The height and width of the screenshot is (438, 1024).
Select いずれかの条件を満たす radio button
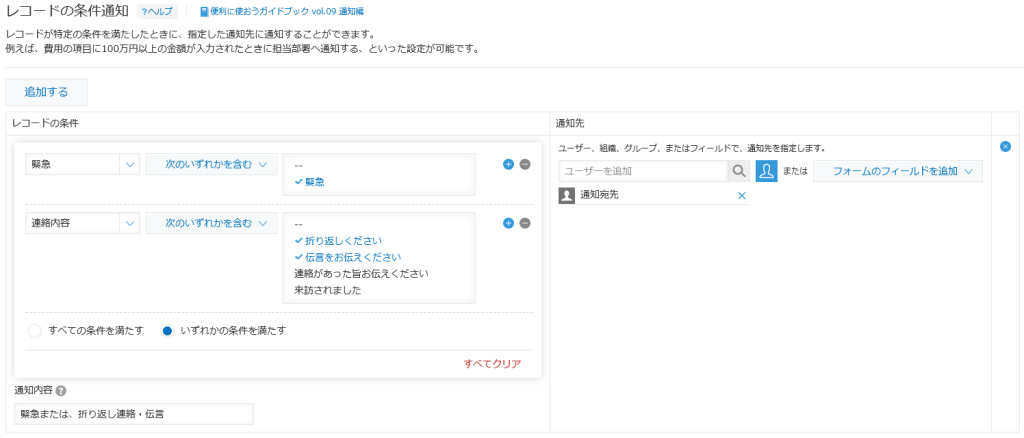point(168,331)
